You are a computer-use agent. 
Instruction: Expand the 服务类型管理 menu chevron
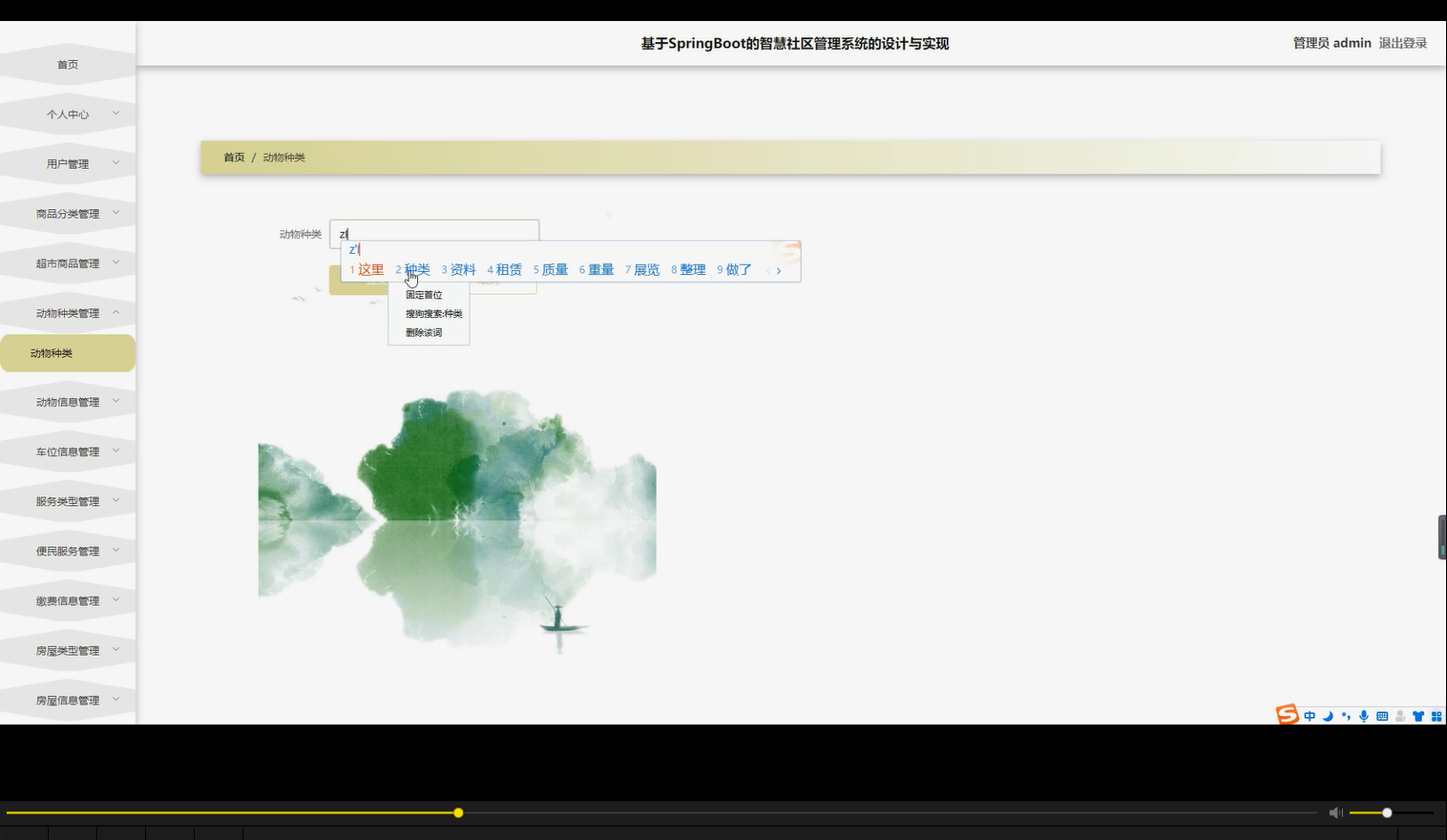116,500
